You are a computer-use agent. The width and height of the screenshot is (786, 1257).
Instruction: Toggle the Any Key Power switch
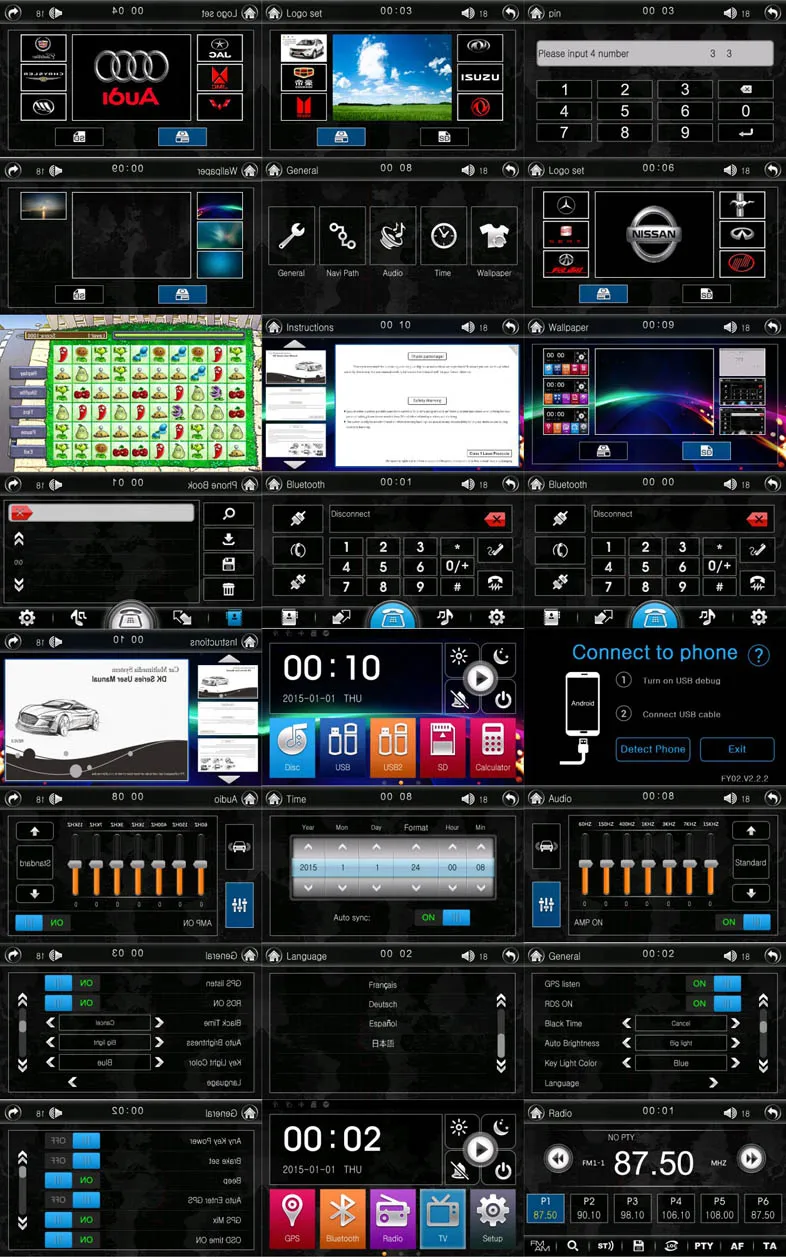pos(73,1141)
